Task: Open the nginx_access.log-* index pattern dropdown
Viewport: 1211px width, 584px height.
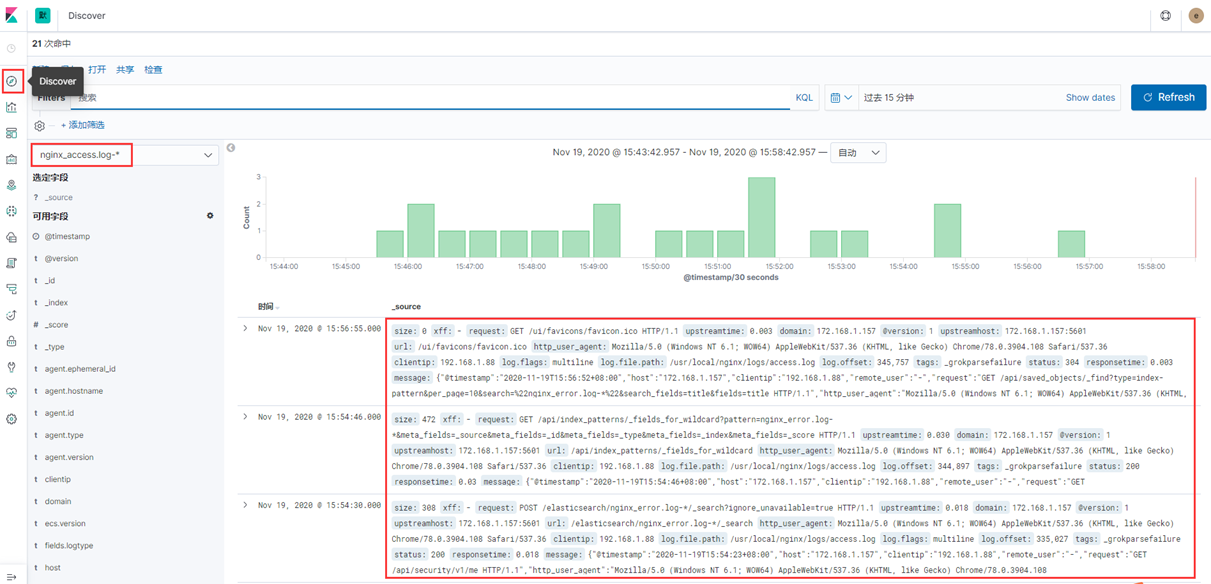Action: (124, 155)
